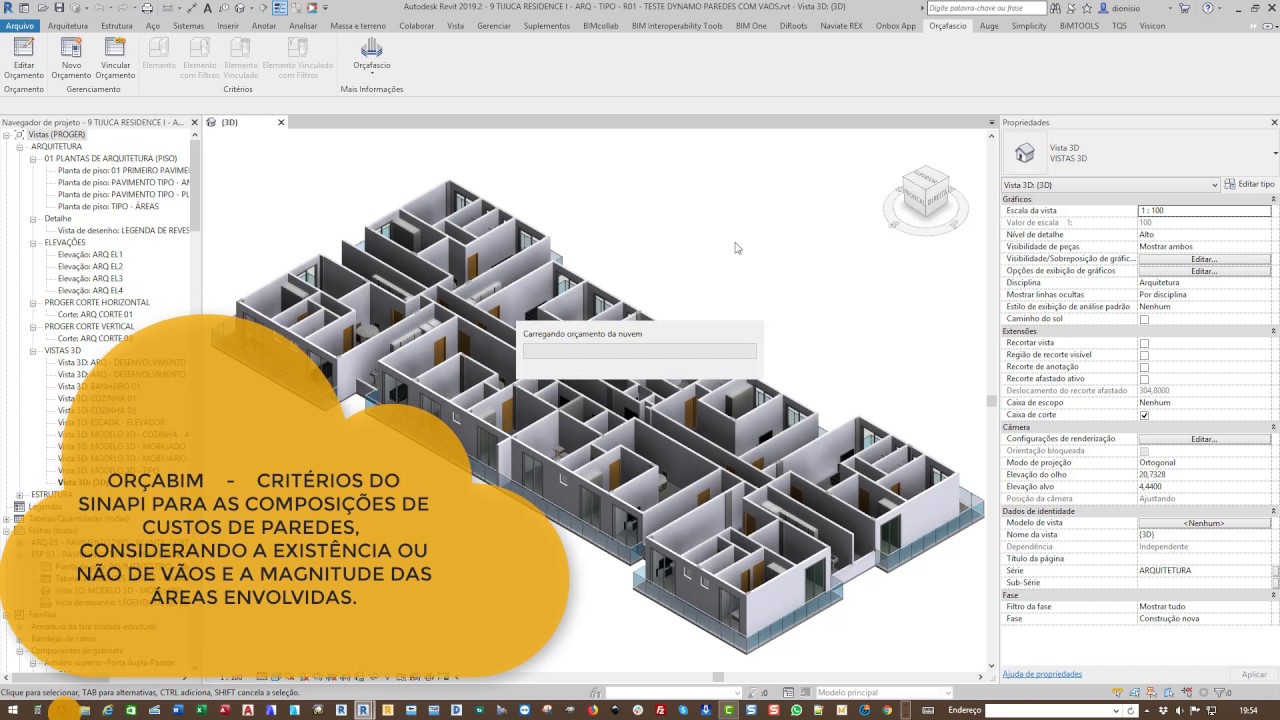Click the Modelo principal design option dropdown
This screenshot has width=1280, height=720.
point(884,692)
